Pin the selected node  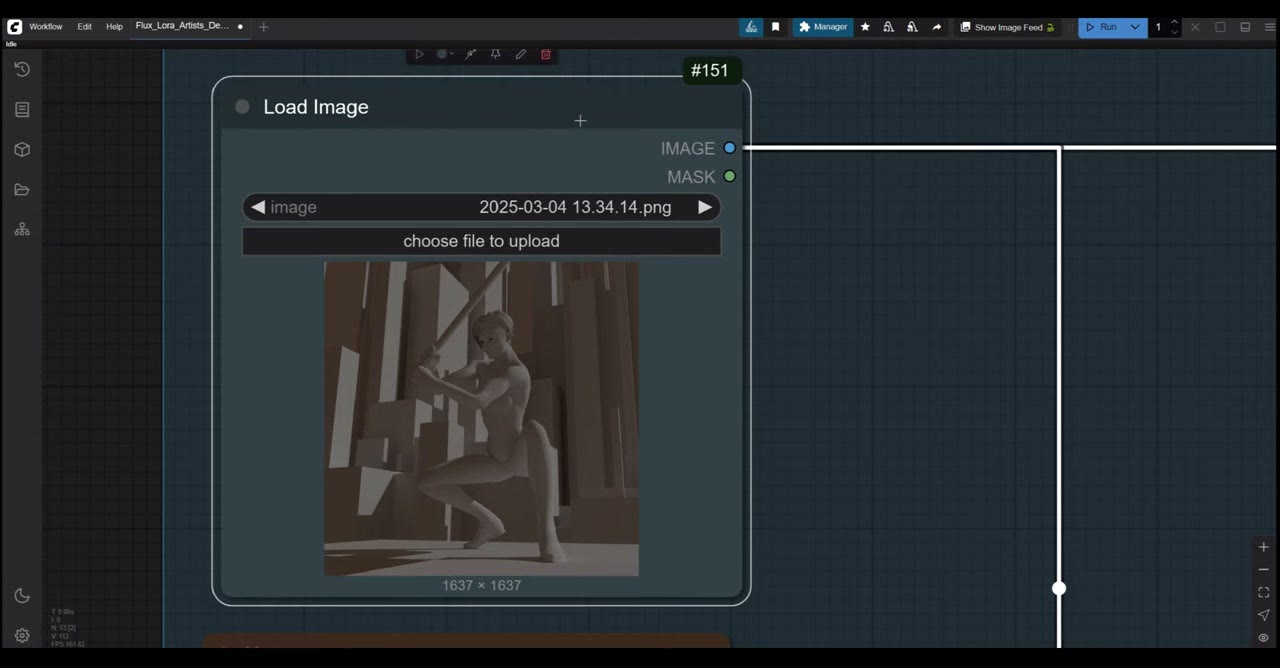click(x=495, y=54)
